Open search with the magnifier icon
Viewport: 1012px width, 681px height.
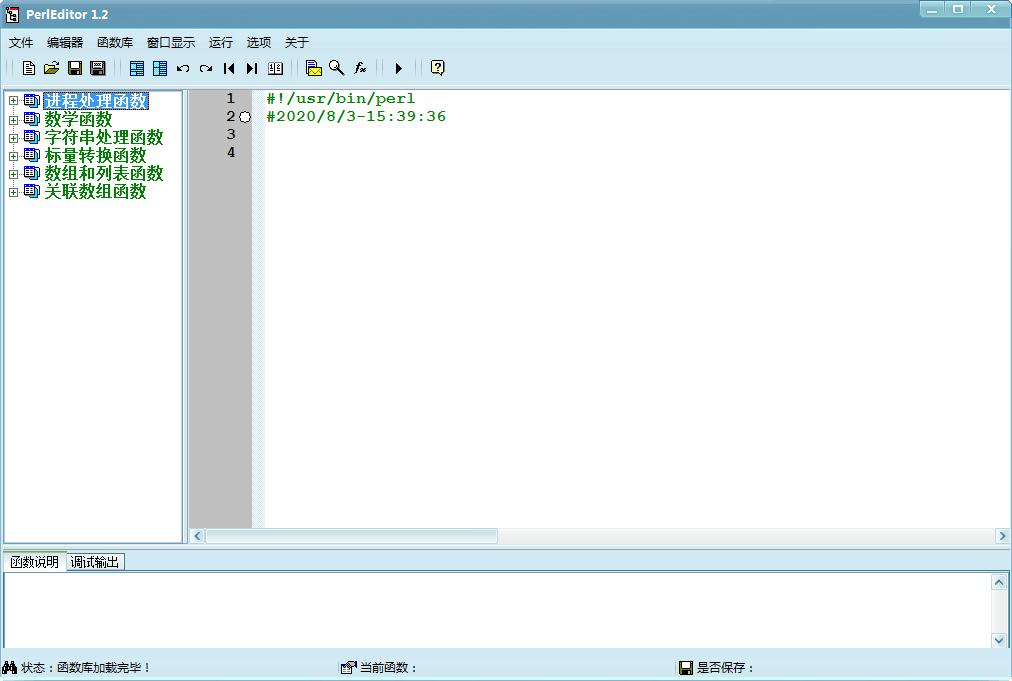pyautogui.click(x=336, y=68)
